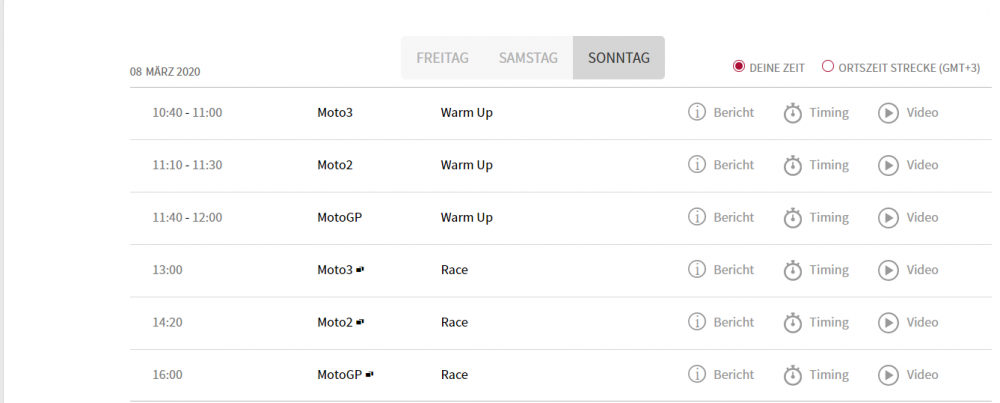Open the Timing link for MotoGP Warm Up
The width and height of the screenshot is (1000, 403).
[x=829, y=217]
